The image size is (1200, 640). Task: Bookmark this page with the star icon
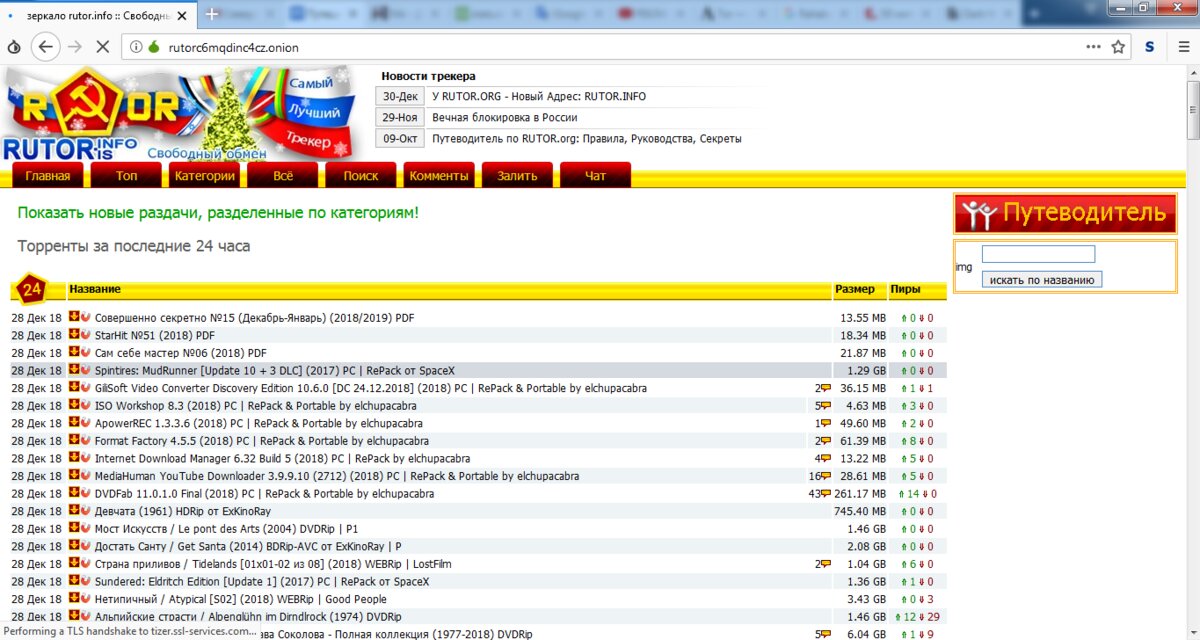1118,47
